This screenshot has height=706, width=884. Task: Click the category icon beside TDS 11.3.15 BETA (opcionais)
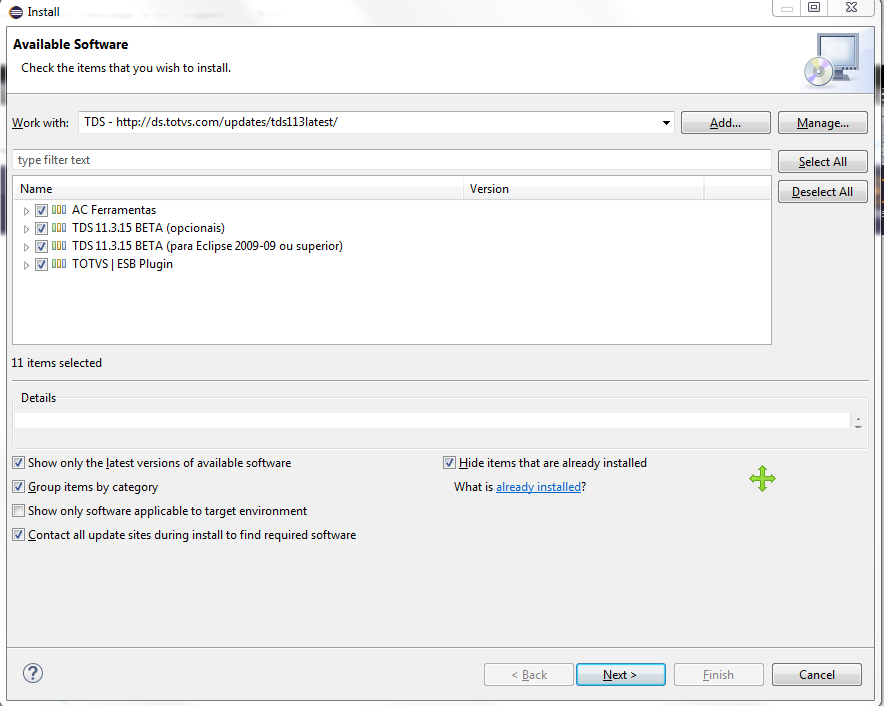(59, 228)
